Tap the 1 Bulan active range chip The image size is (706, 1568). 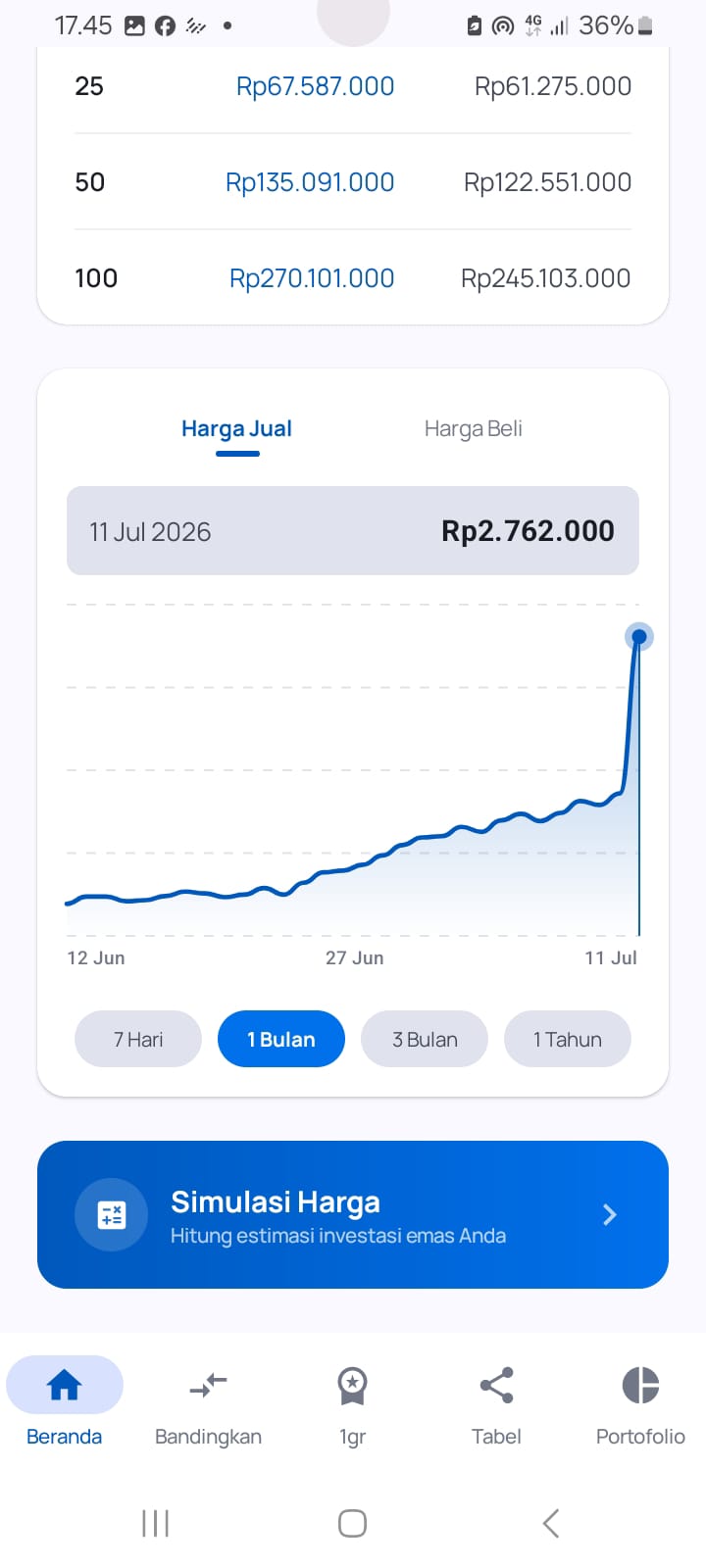(281, 1039)
